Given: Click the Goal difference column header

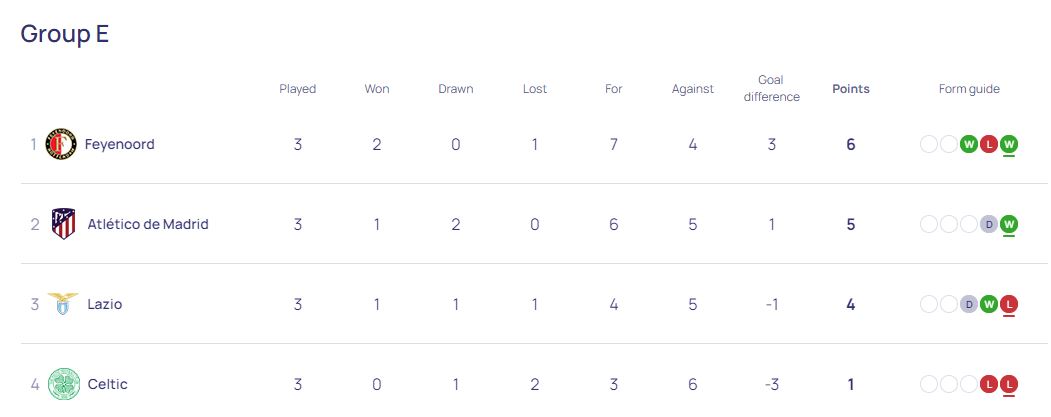Looking at the screenshot, I should pos(771,88).
